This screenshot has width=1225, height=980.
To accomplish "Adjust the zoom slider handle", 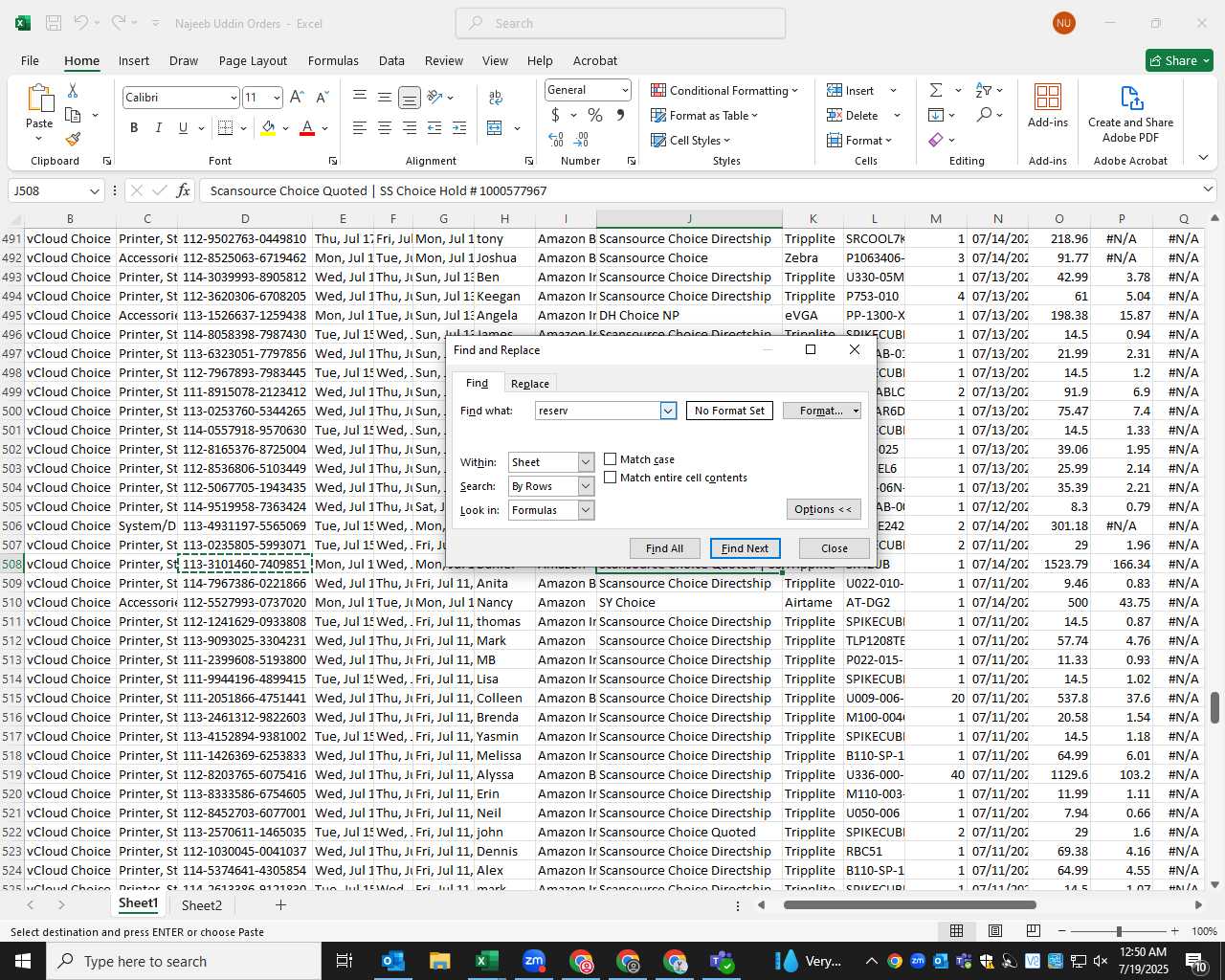I will [x=1118, y=931].
